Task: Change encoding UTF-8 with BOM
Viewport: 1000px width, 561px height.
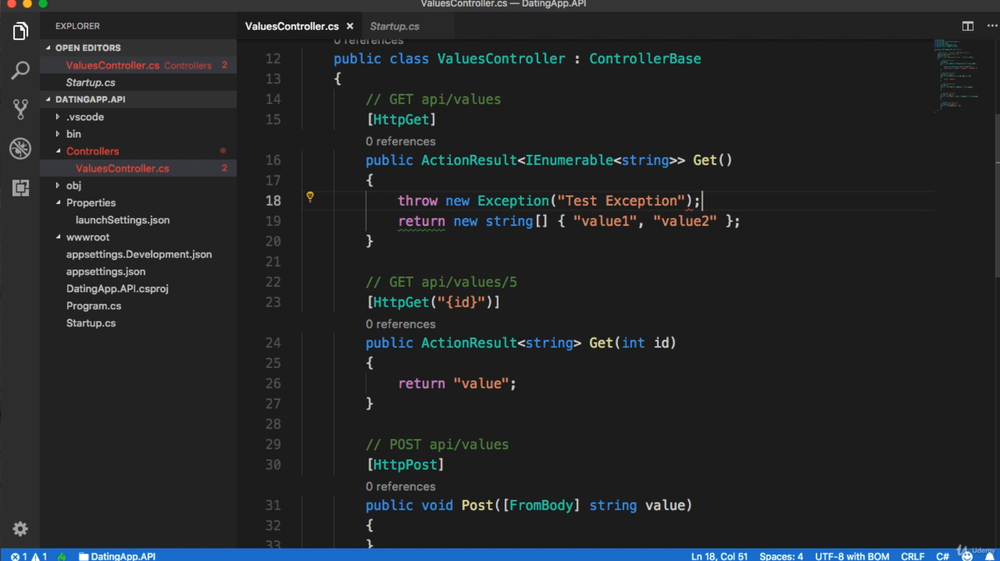Action: 851,556
